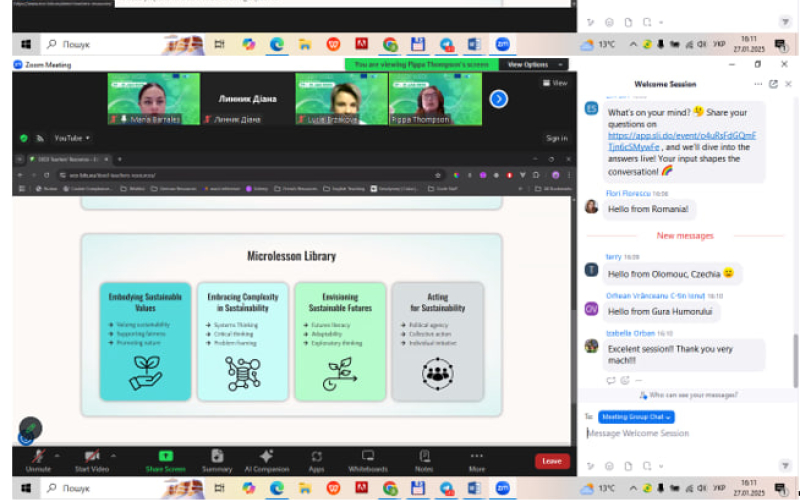Open the sli.do event link in chat
The height and width of the screenshot is (500, 800).
[x=681, y=141]
